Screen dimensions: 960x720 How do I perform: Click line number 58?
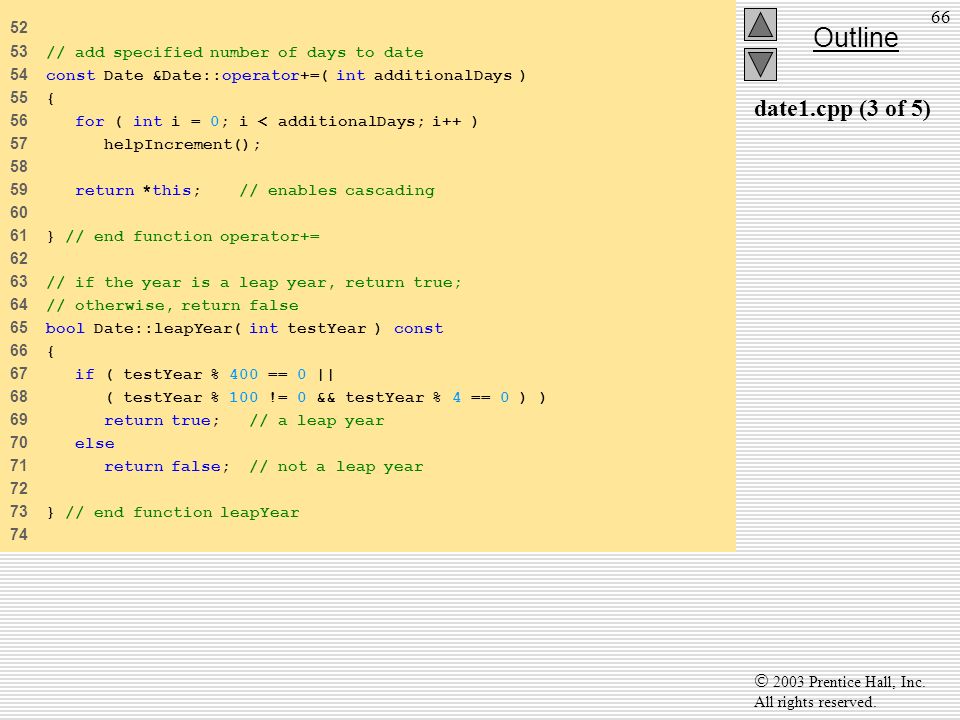19,167
